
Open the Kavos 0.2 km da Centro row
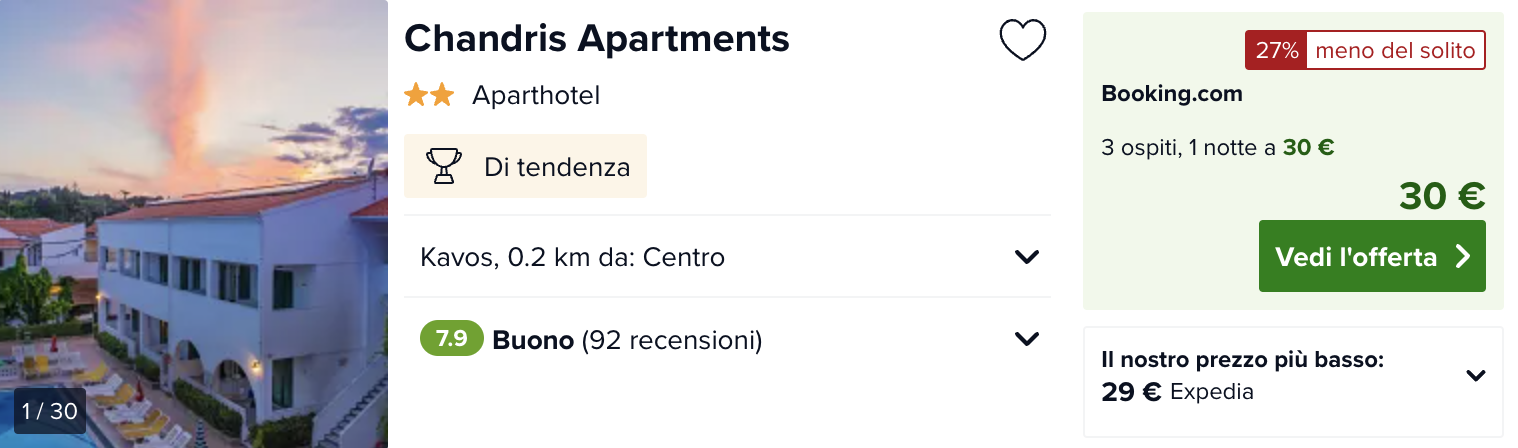click(x=727, y=257)
